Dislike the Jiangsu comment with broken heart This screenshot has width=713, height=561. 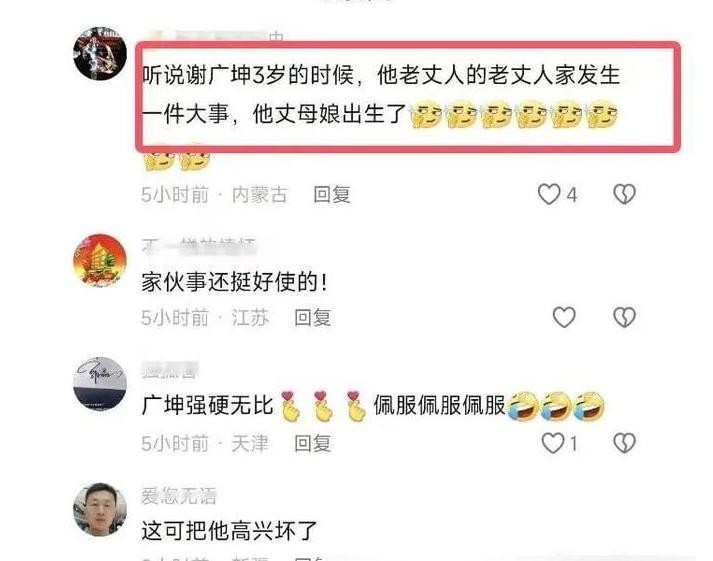point(624,317)
